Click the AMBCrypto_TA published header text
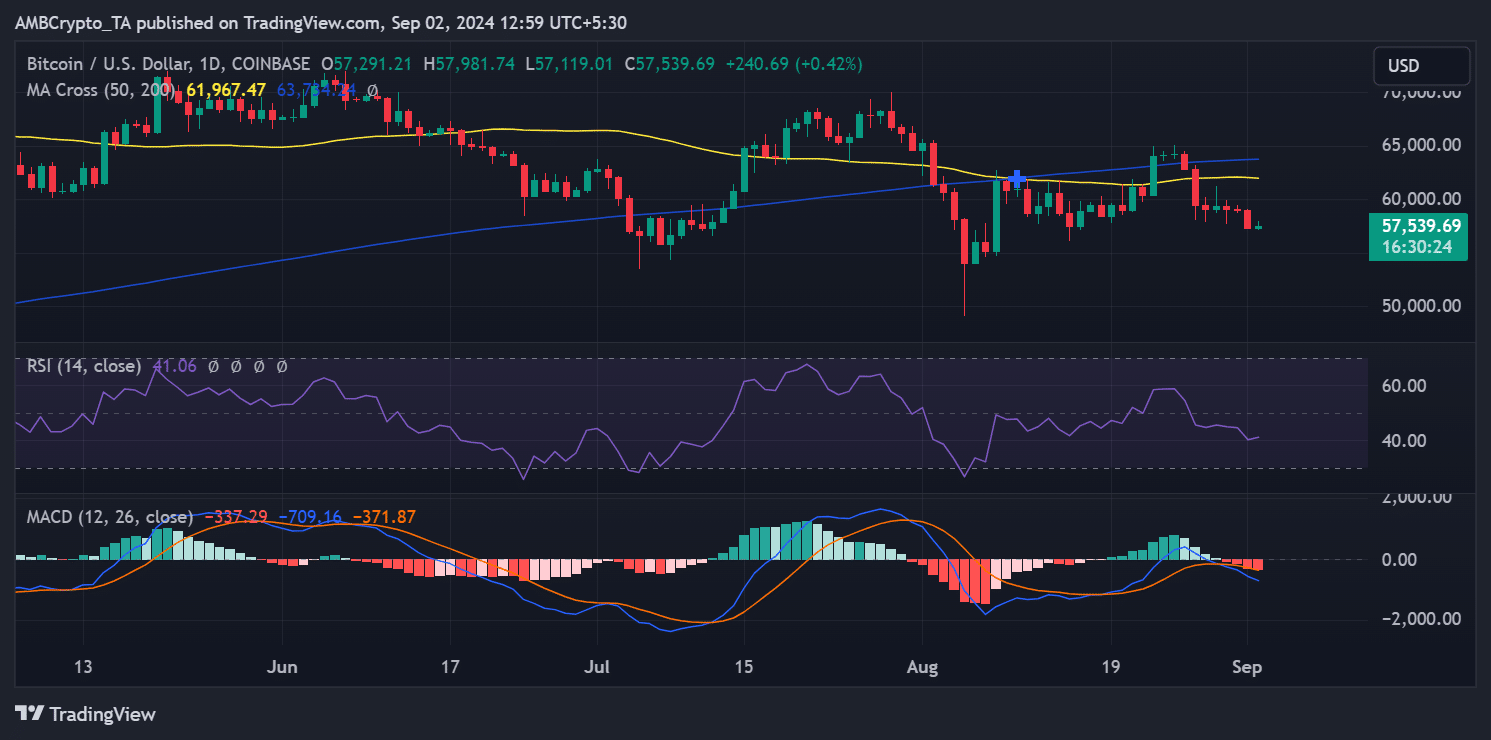Screen dimensions: 1491x740 pyautogui.click(x=320, y=22)
